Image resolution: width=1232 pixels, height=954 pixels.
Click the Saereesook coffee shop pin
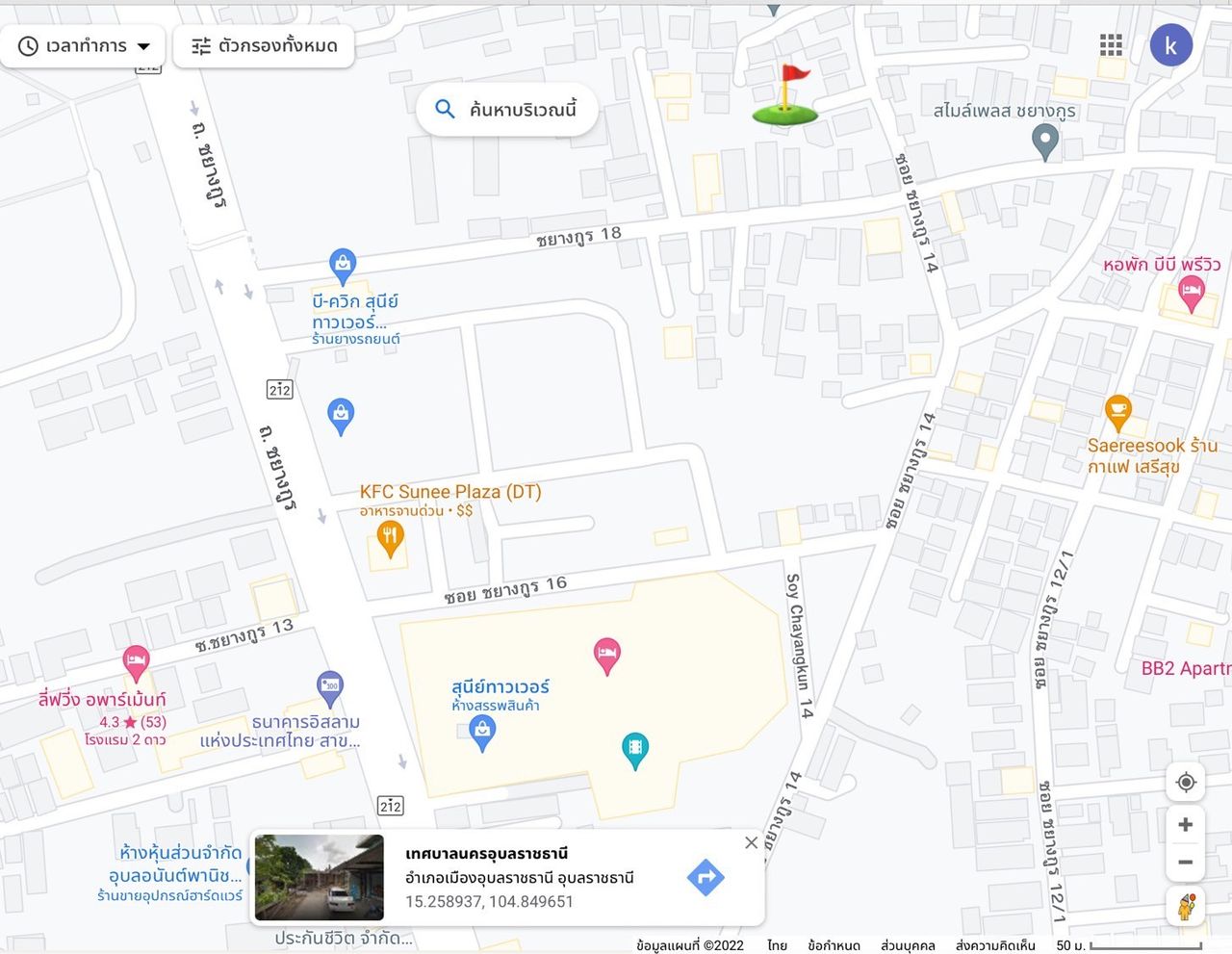tap(1117, 414)
